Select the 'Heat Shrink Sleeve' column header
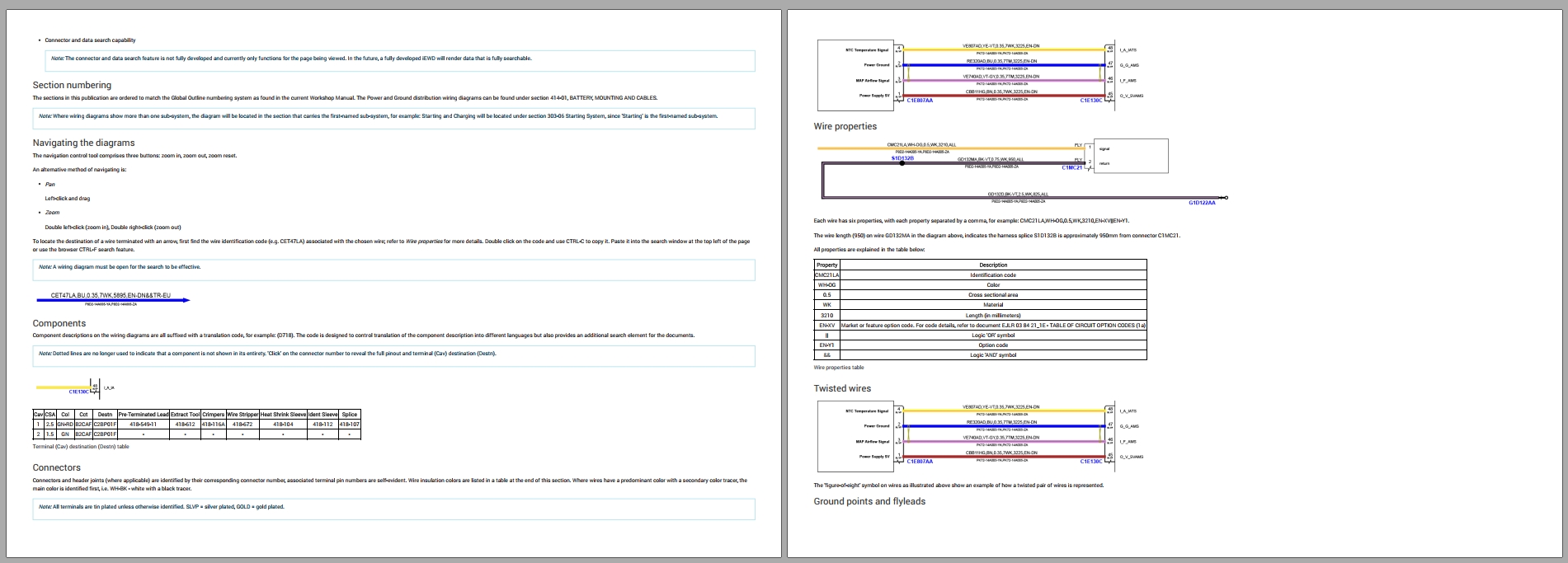 pos(284,415)
